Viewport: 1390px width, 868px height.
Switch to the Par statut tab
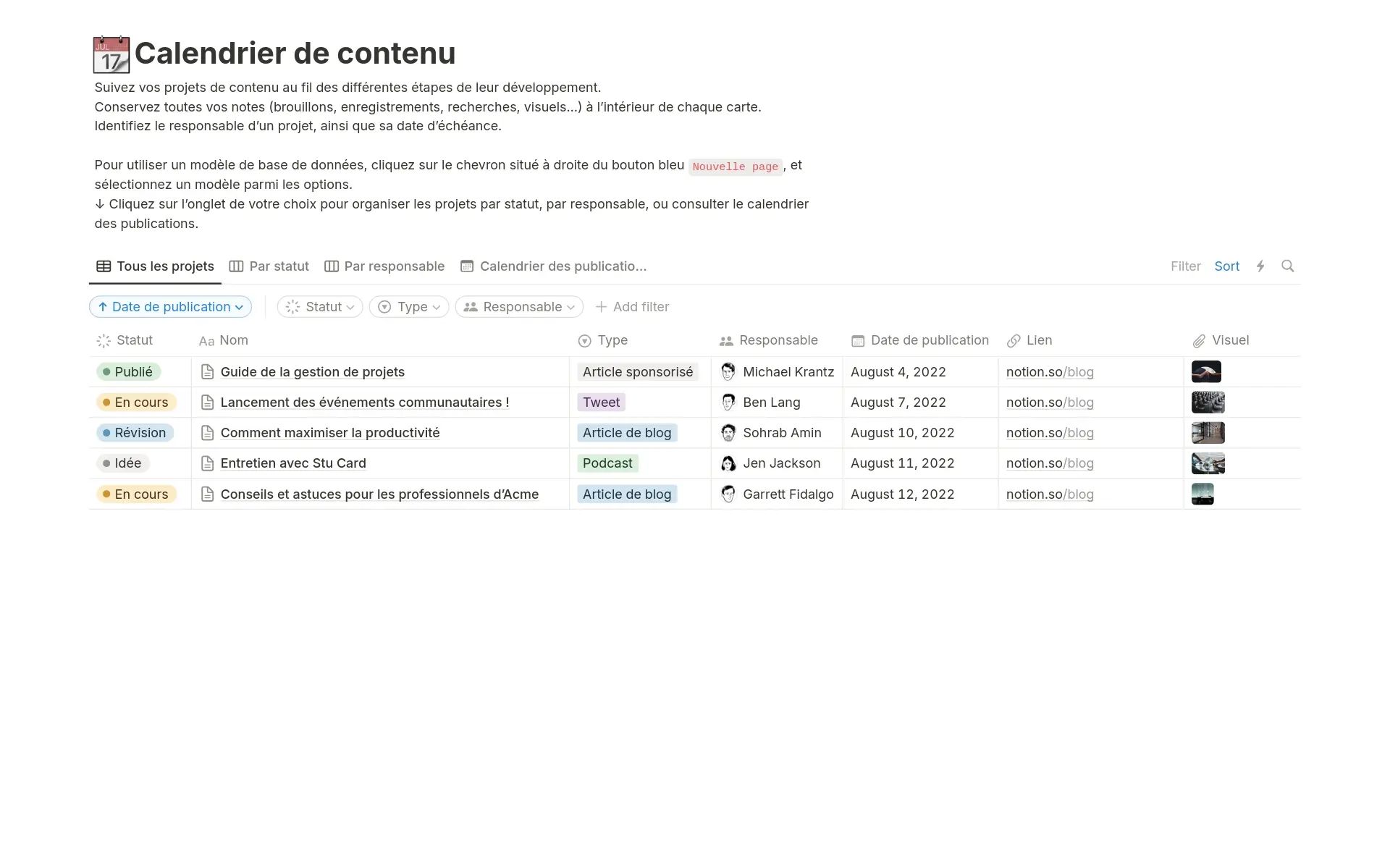tap(279, 266)
